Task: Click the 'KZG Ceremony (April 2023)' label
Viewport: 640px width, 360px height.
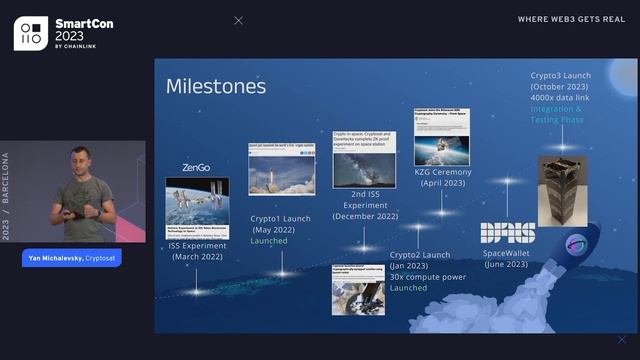Action: pos(443,178)
